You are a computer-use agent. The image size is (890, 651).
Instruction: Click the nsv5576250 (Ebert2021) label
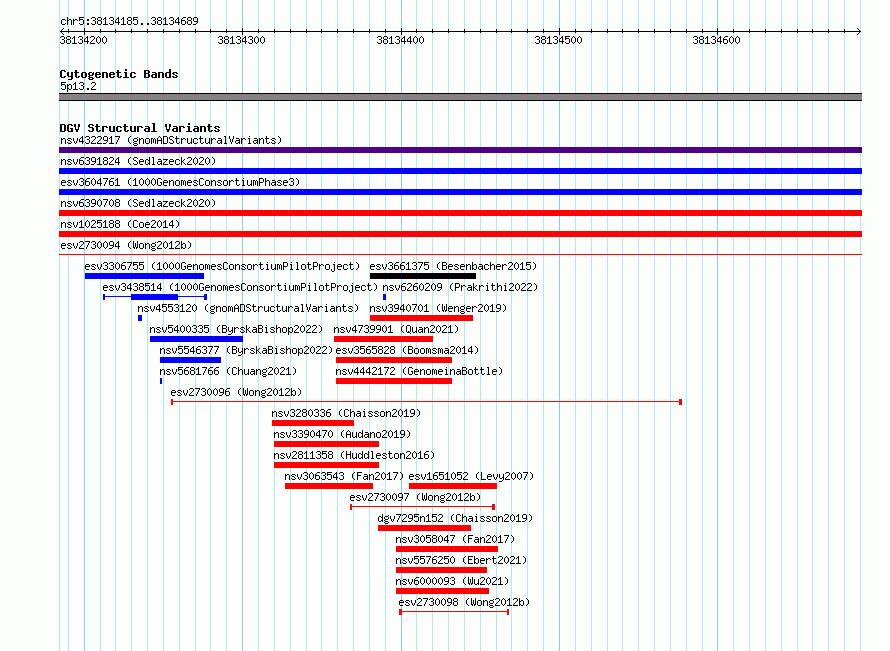click(461, 560)
